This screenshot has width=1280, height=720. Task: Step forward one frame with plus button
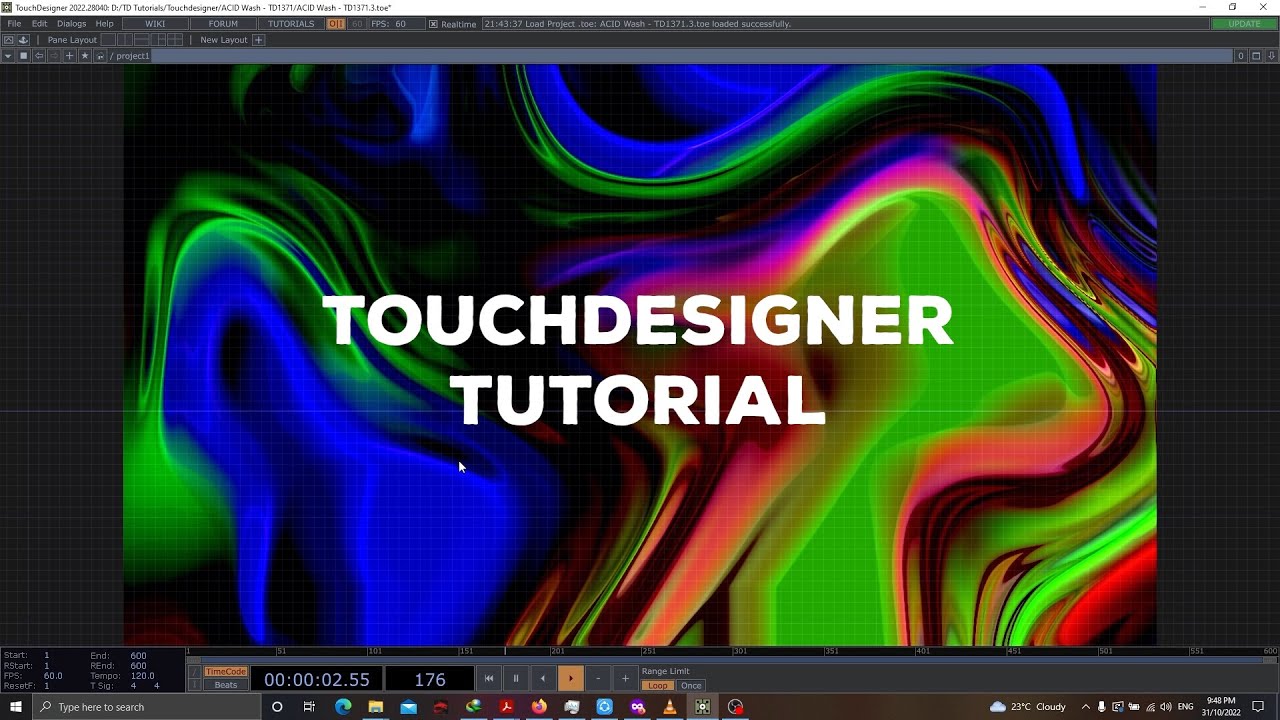tap(625, 679)
